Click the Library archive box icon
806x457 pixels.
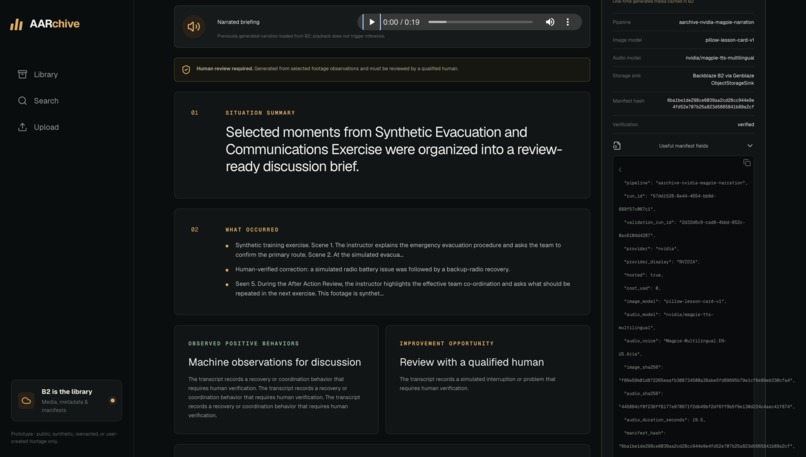22,75
